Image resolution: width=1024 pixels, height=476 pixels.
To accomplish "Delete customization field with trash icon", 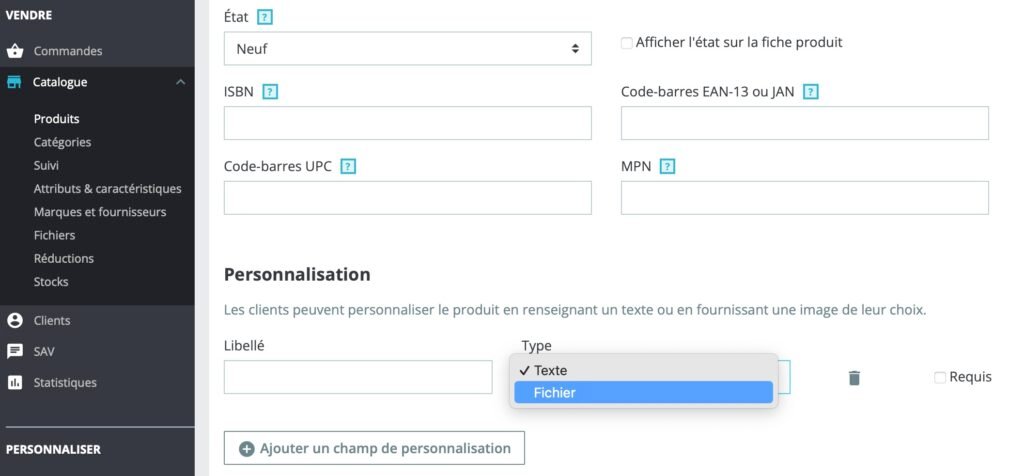I will click(854, 377).
